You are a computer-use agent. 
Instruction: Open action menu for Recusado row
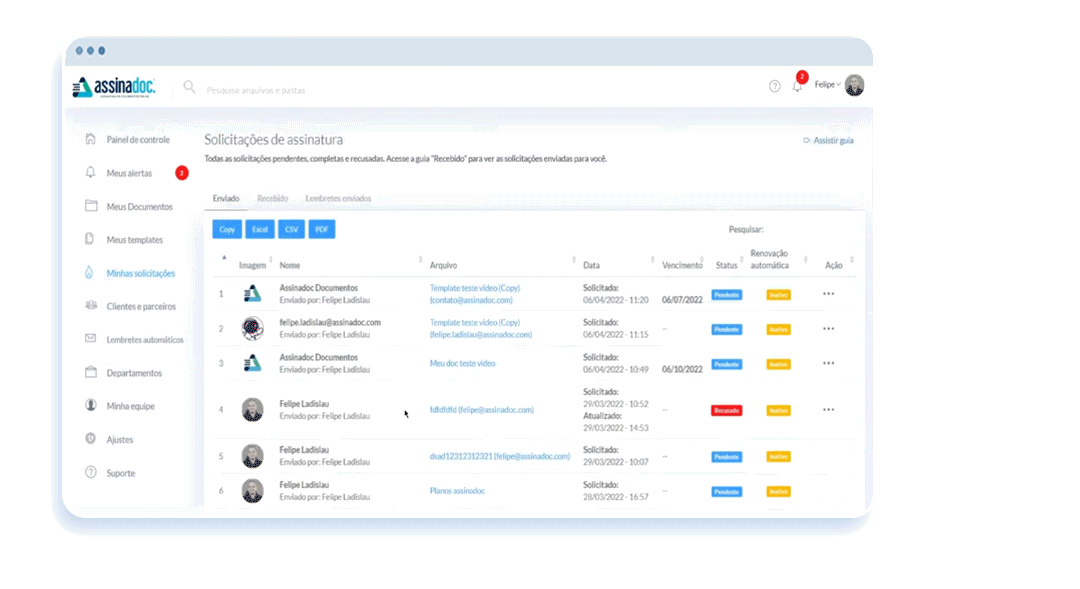[828, 410]
